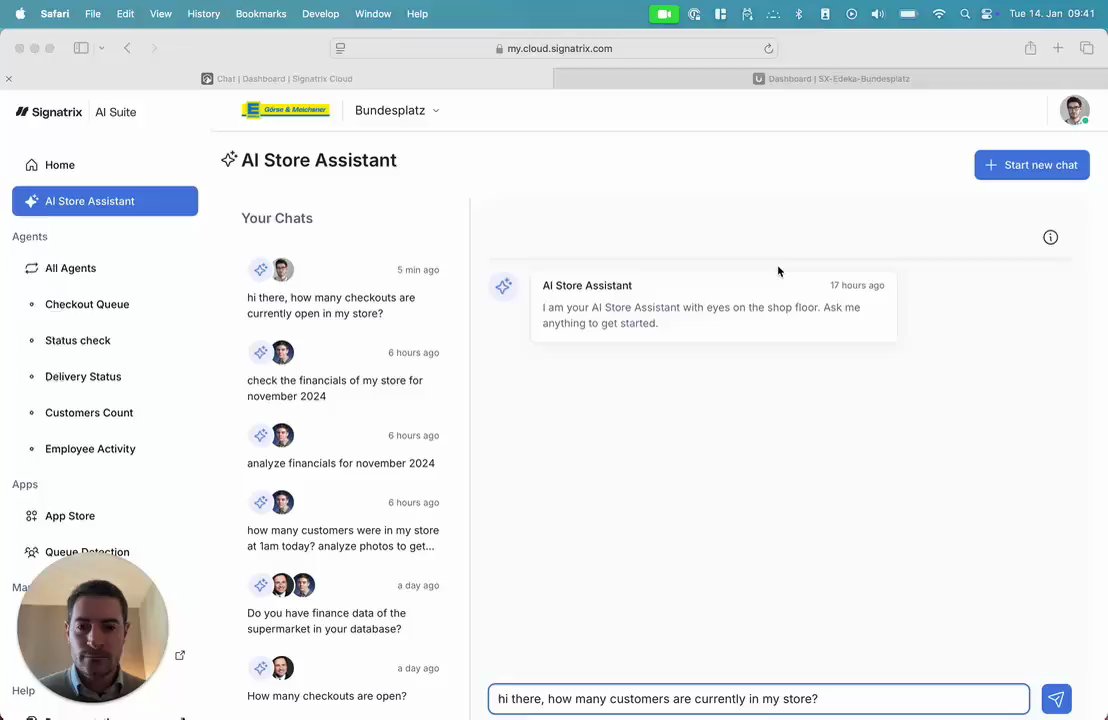Switch to Dashboard SX-Edeka-Bundesplatz tab
The width and height of the screenshot is (1108, 720).
[830, 79]
